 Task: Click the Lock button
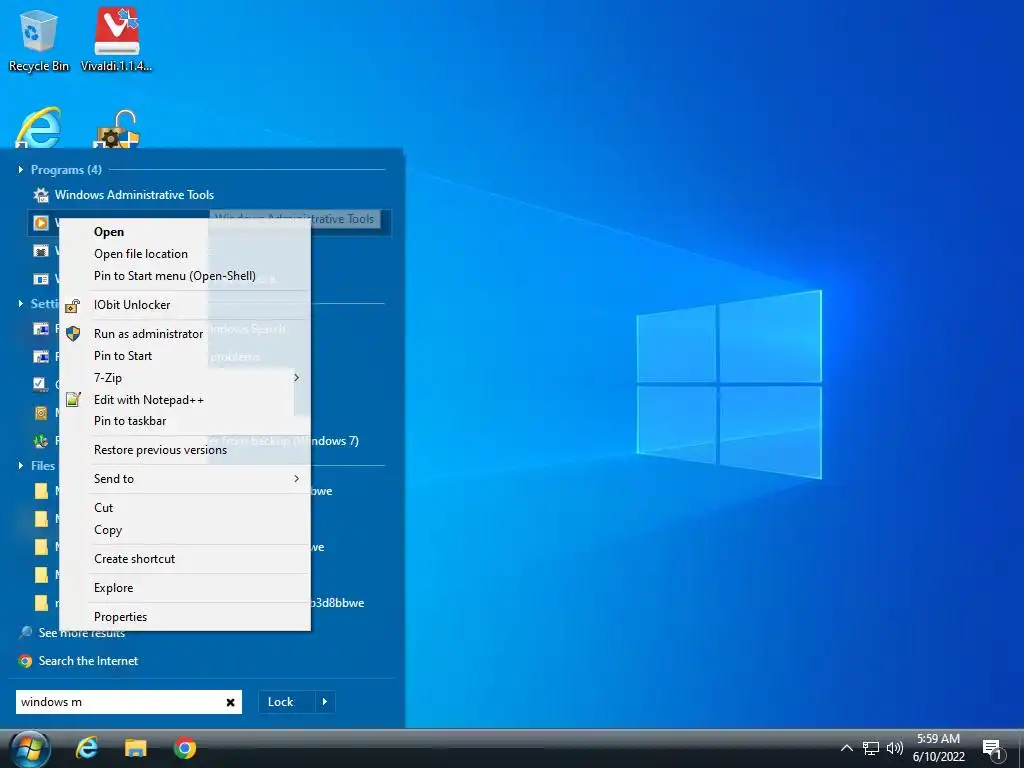[287, 702]
